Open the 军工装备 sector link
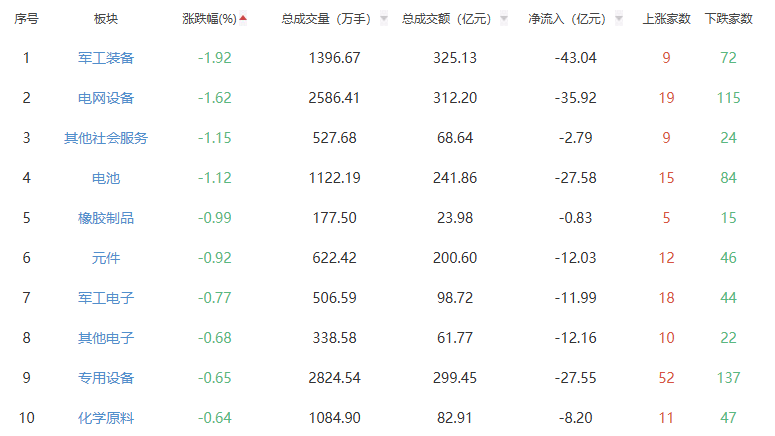Viewport: 775px width, 436px height. pos(105,58)
